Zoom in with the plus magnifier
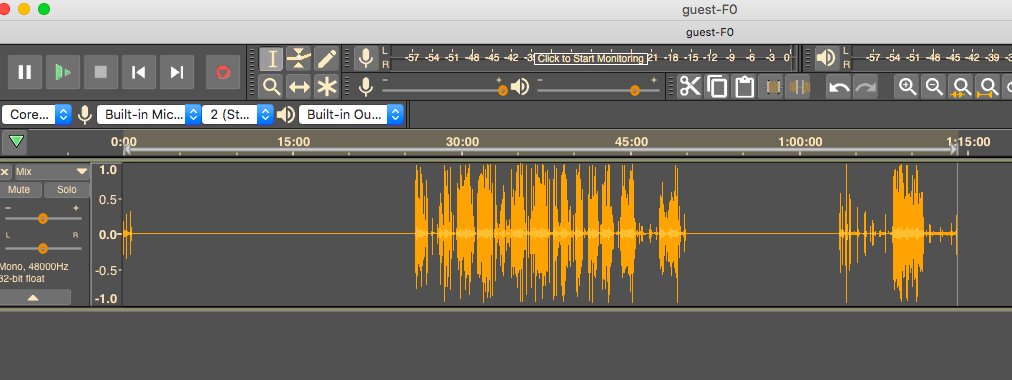This screenshot has height=380, width=1012. [x=907, y=86]
